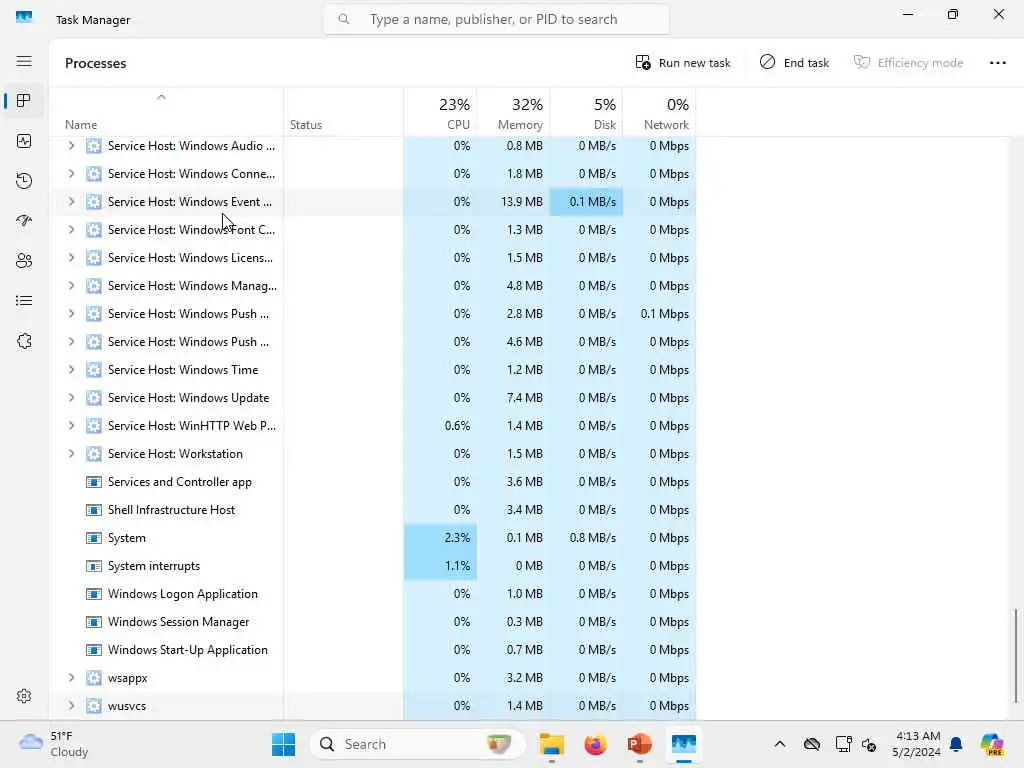The height and width of the screenshot is (768, 1024).
Task: Click the search magnifier icon in title bar
Action: click(344, 20)
